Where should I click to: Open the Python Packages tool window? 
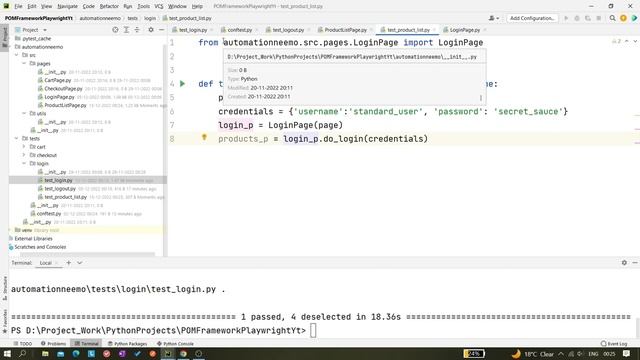pos(127,344)
